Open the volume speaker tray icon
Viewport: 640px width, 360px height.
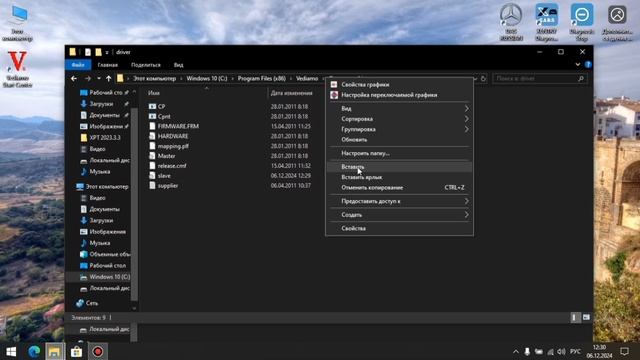[562, 351]
